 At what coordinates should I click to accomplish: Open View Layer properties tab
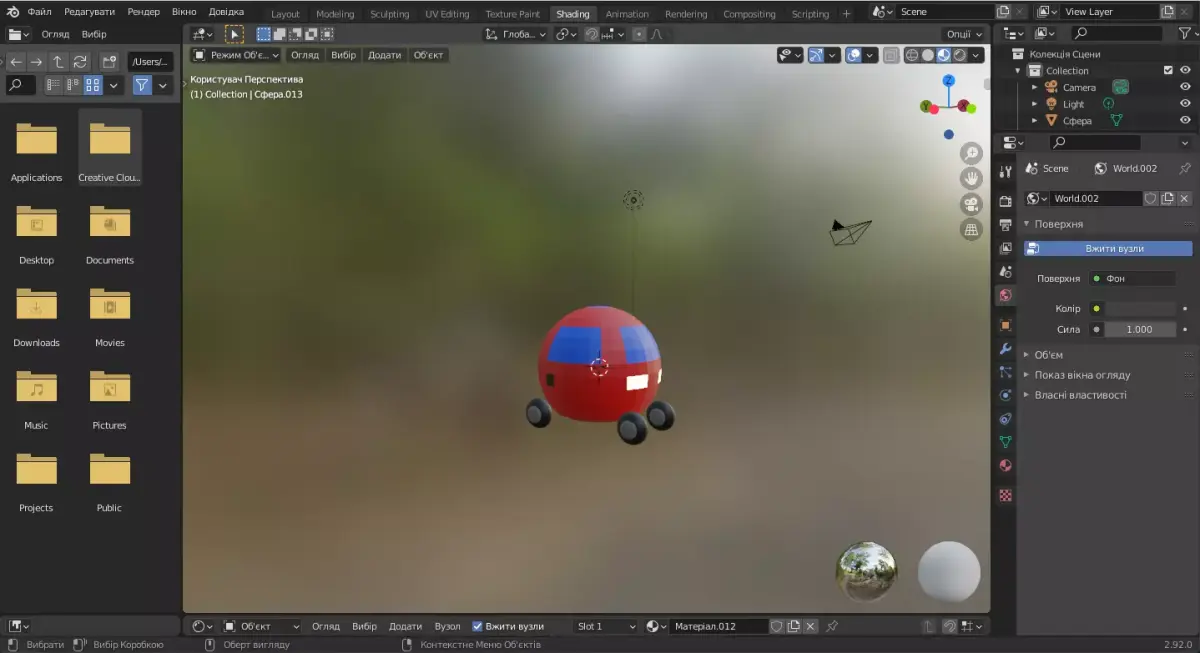1005,248
